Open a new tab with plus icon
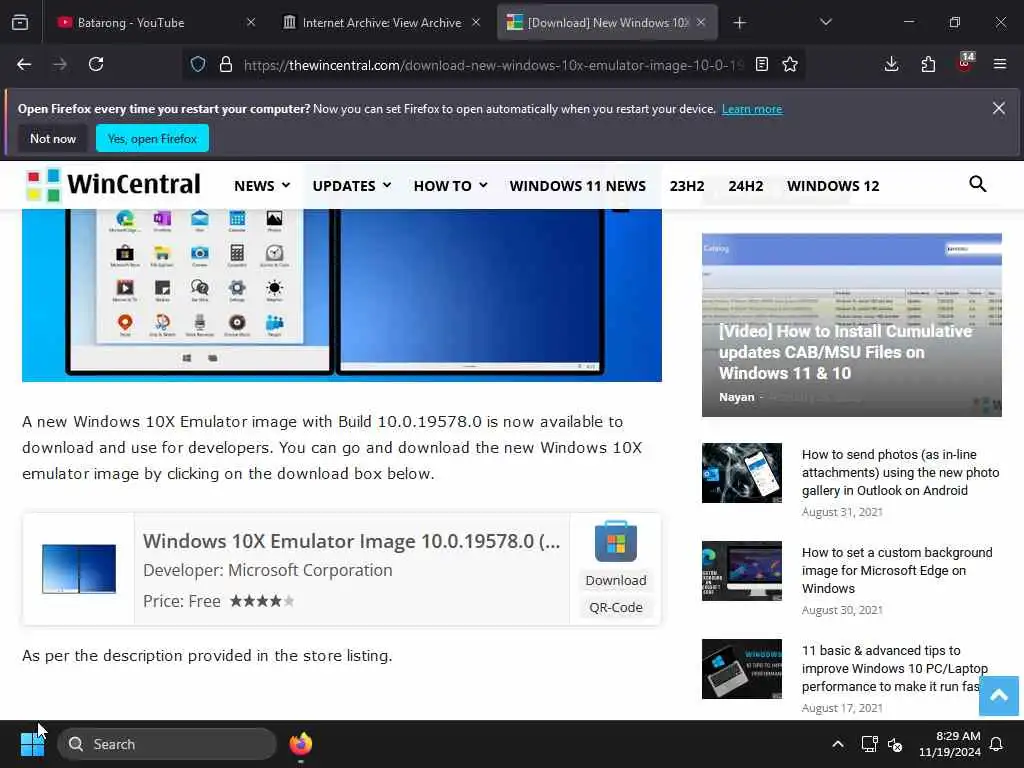This screenshot has width=1024, height=768. [x=739, y=23]
